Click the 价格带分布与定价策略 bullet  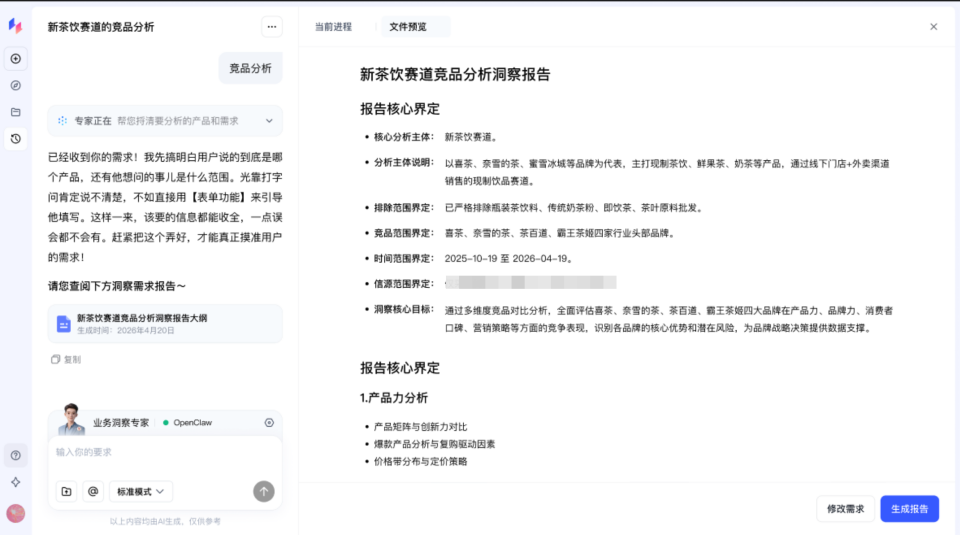420,462
